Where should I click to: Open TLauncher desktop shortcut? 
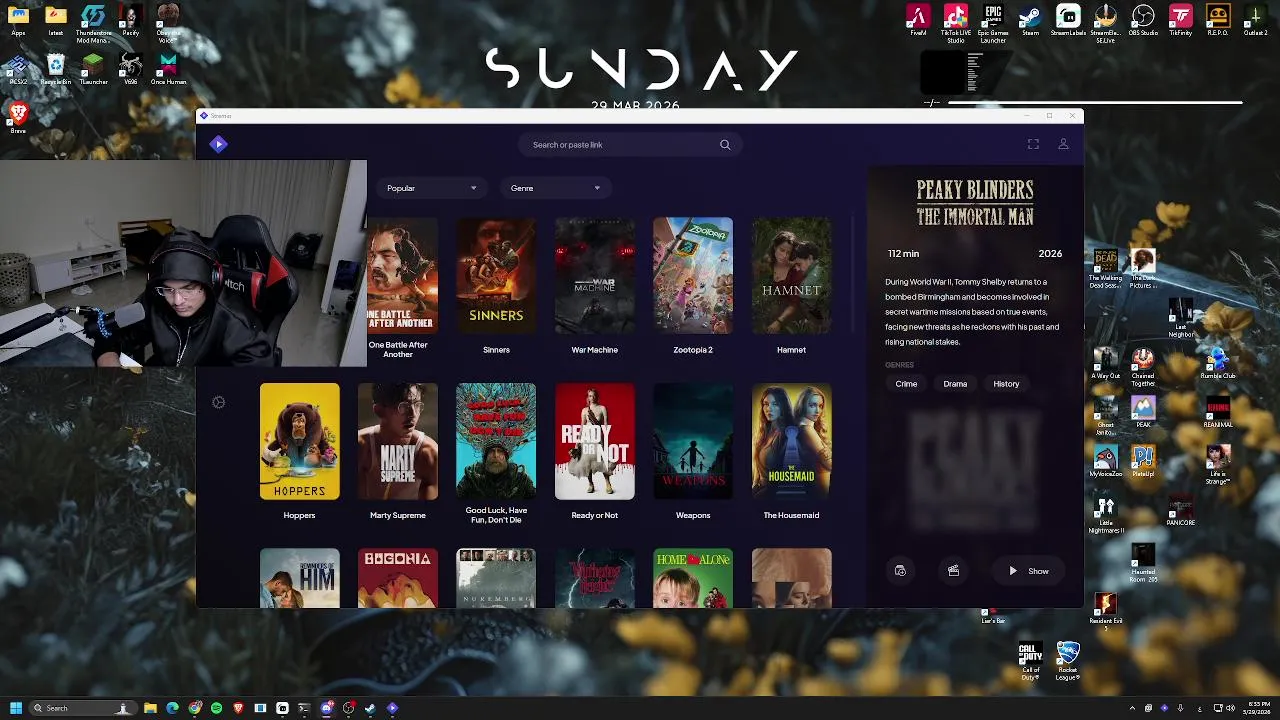(93, 70)
